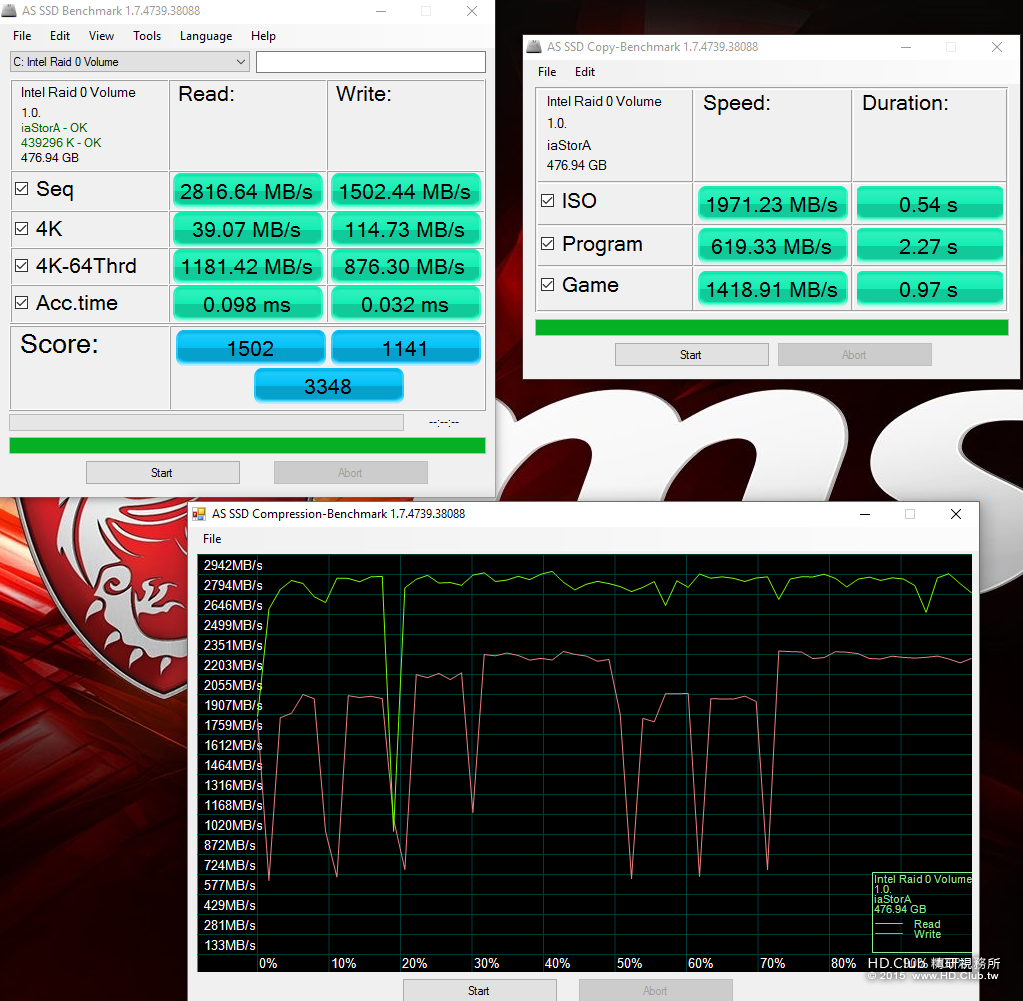This screenshot has height=1001, width=1023.
Task: Click the total score 3348
Action: [x=328, y=386]
